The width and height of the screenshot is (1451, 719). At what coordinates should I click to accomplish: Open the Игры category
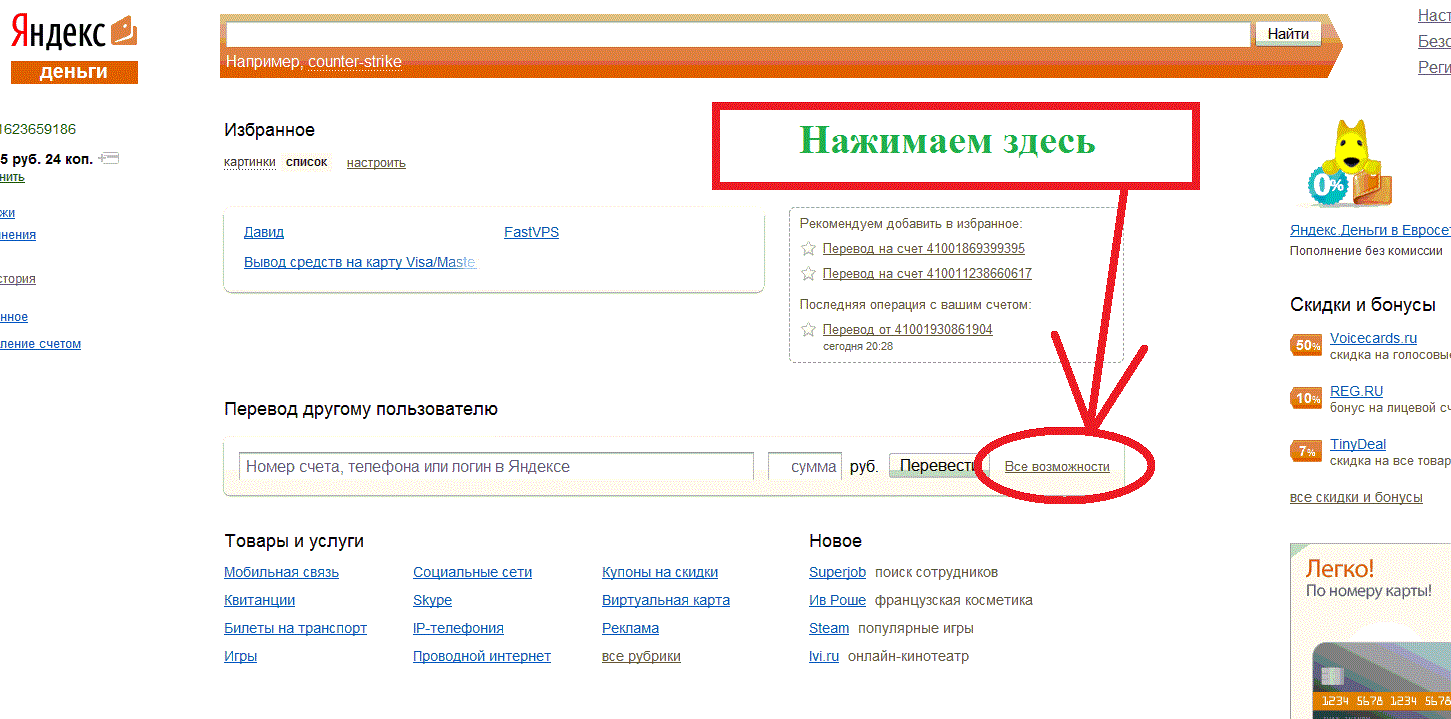[240, 656]
